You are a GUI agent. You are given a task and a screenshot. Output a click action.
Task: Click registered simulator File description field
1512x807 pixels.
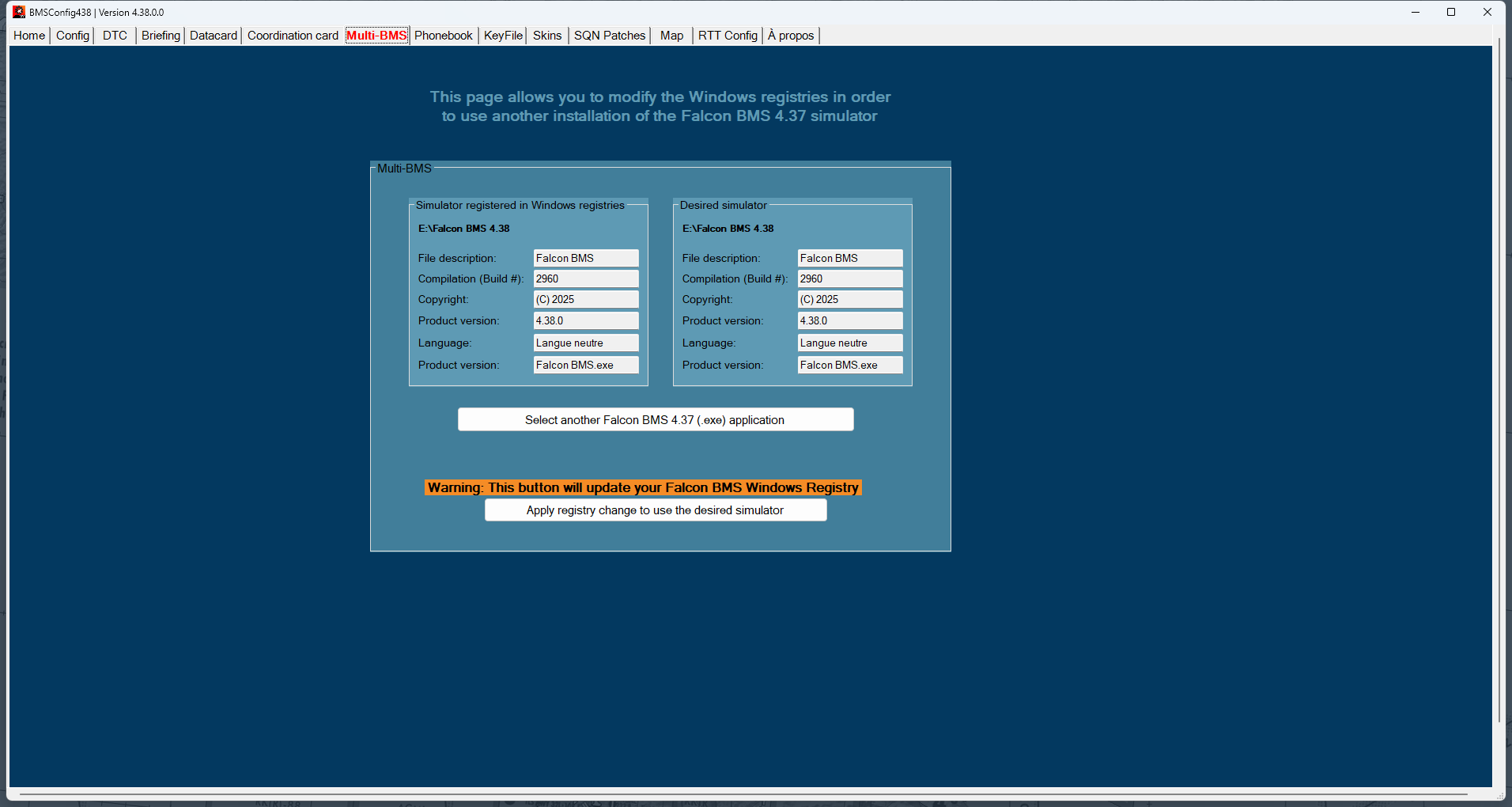(586, 258)
